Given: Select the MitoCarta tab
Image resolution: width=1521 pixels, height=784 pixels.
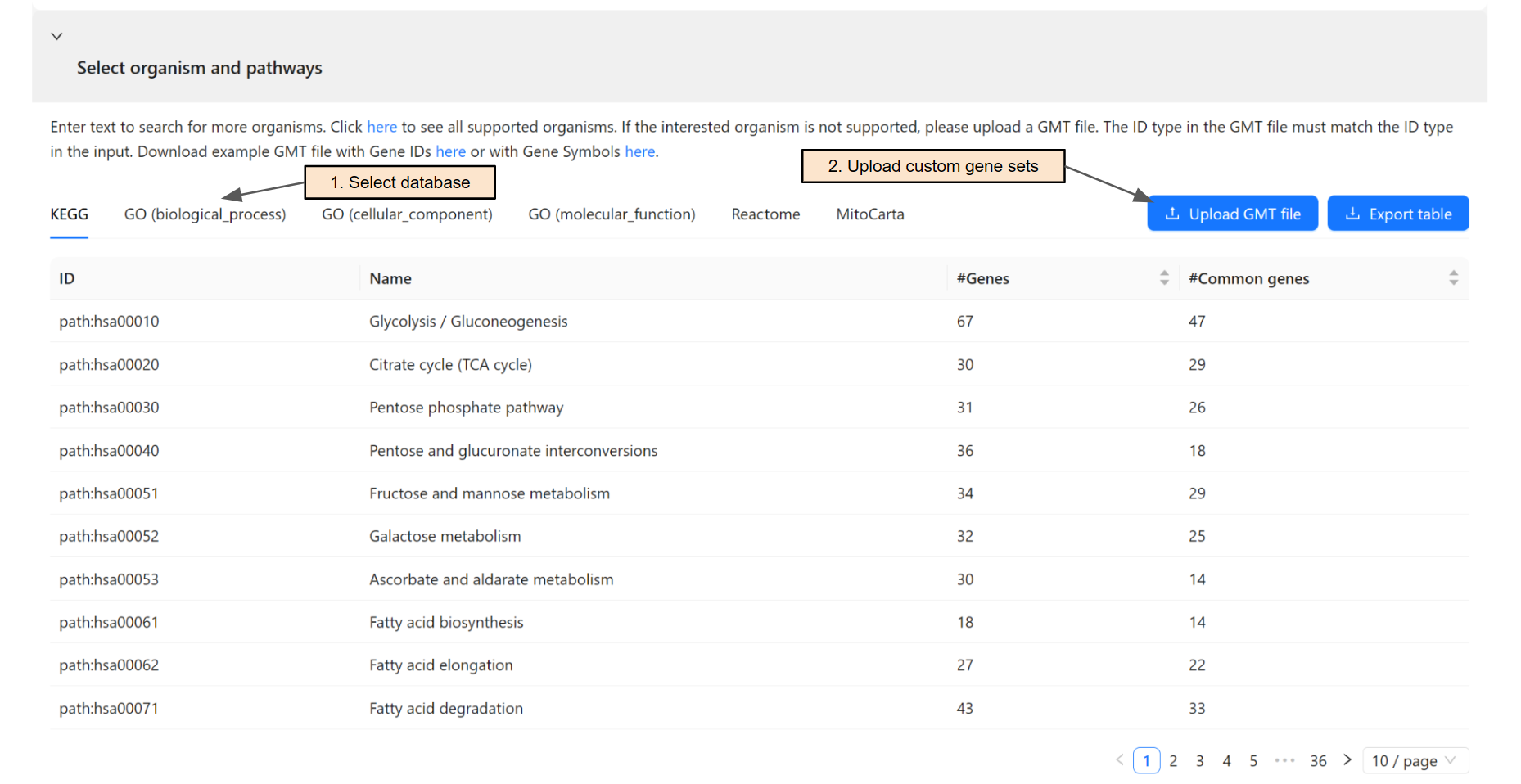Looking at the screenshot, I should tap(869, 214).
